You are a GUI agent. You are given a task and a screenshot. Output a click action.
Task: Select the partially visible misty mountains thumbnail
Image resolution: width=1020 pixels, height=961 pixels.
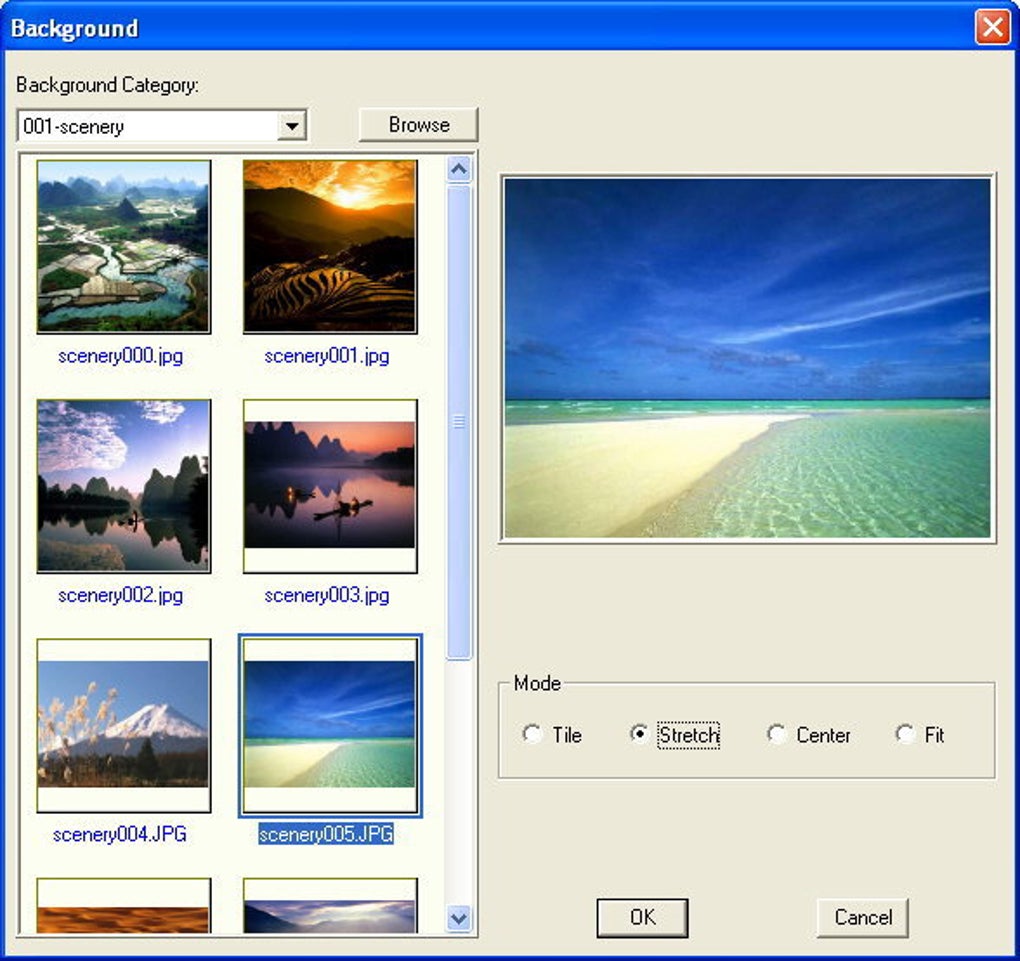click(x=330, y=905)
